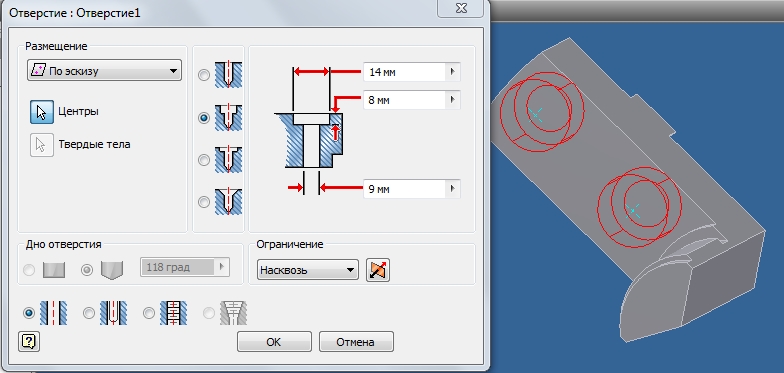The height and width of the screenshot is (373, 784).
Task: Click the tapped hole icon
Action: click(174, 313)
